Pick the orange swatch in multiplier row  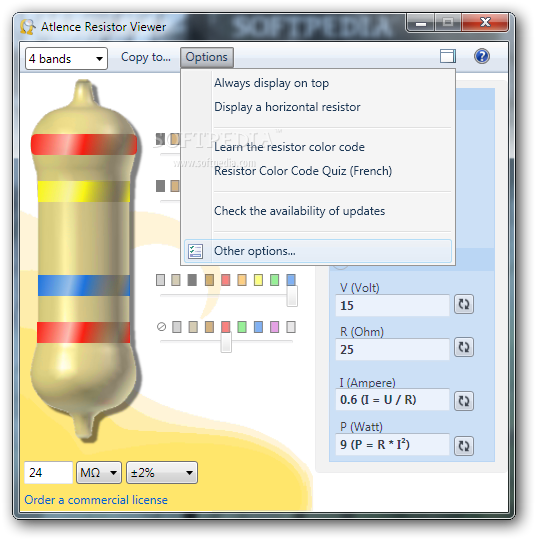pyautogui.click(x=242, y=280)
